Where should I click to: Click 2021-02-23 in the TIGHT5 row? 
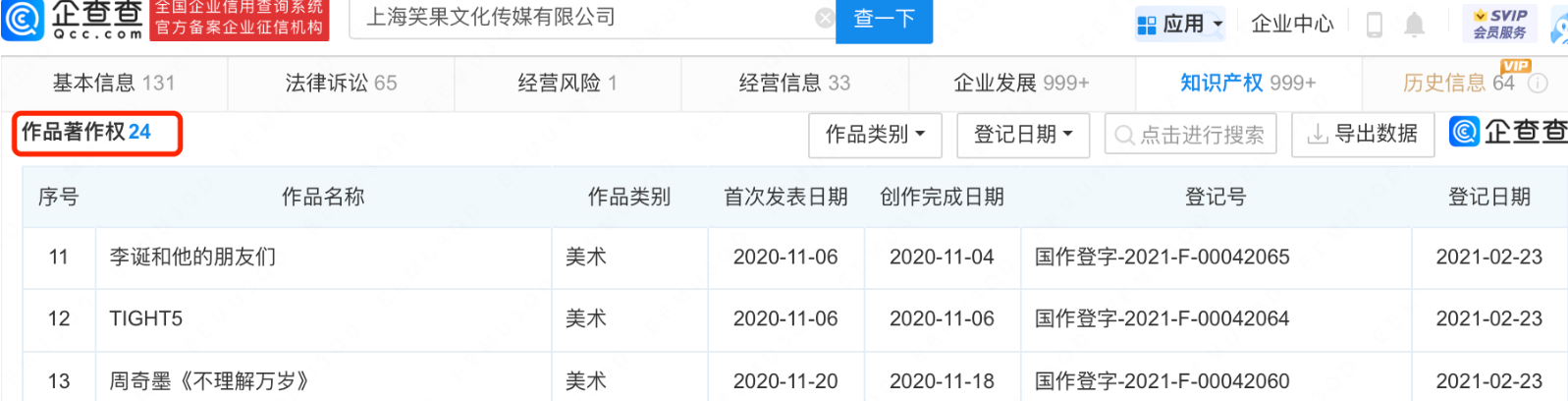click(x=1488, y=318)
